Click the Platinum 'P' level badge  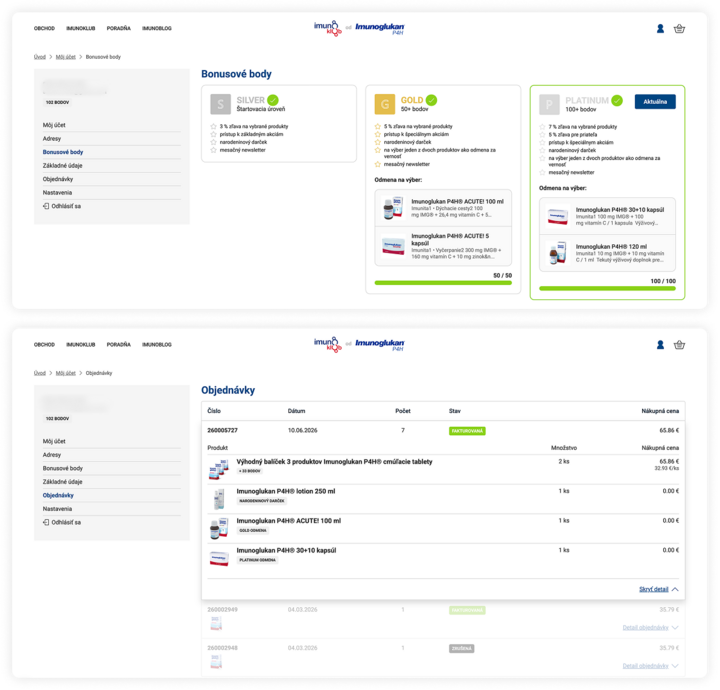tap(549, 105)
